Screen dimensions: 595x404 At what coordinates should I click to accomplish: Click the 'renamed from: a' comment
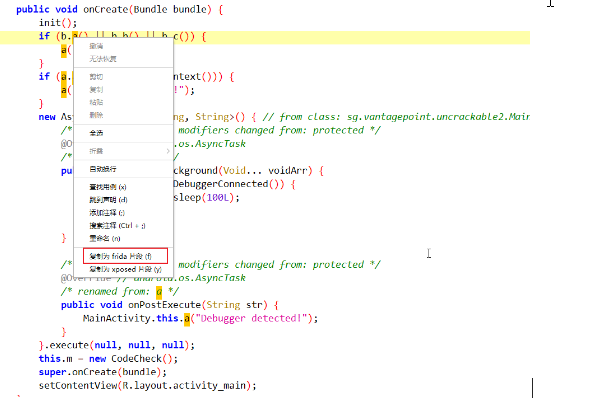pyautogui.click(x=120, y=291)
